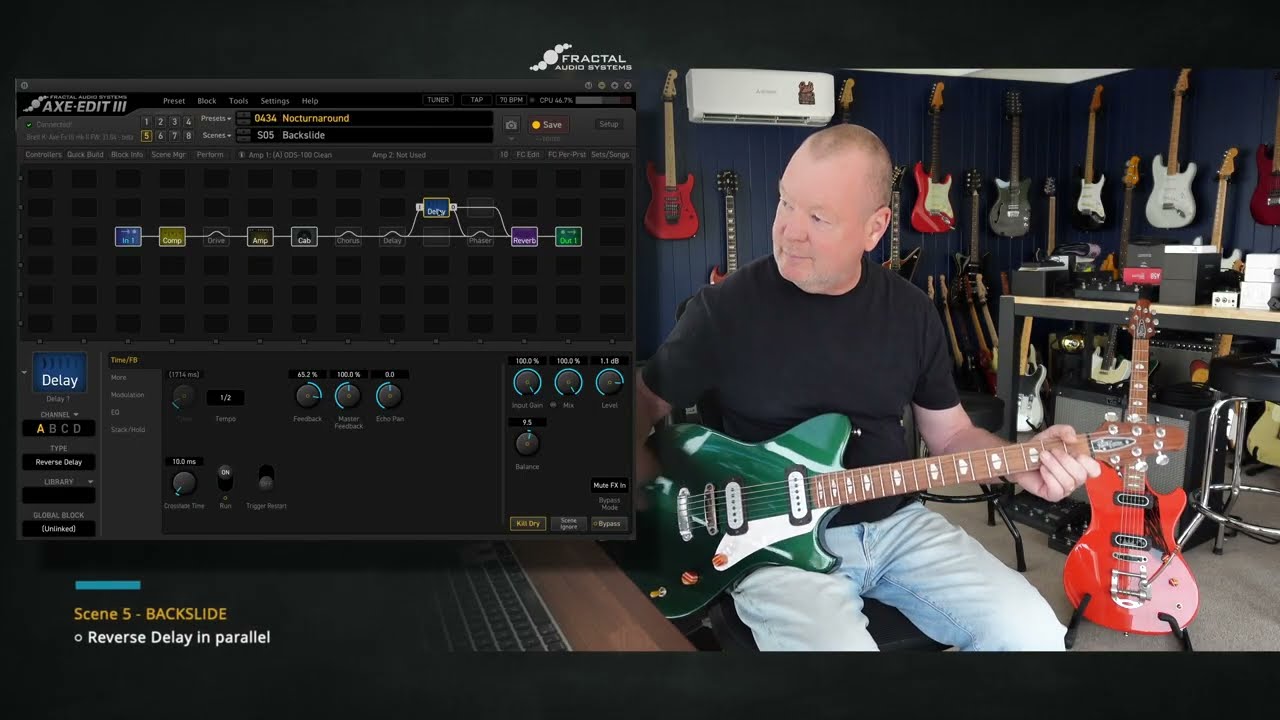Toggle Scene Ignore

click(568, 523)
